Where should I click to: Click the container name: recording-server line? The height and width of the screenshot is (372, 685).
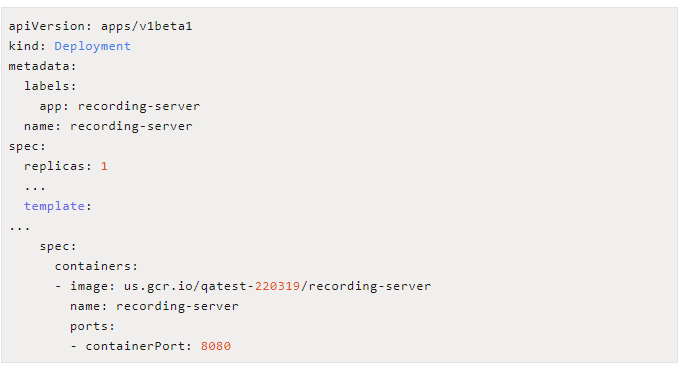(x=154, y=306)
